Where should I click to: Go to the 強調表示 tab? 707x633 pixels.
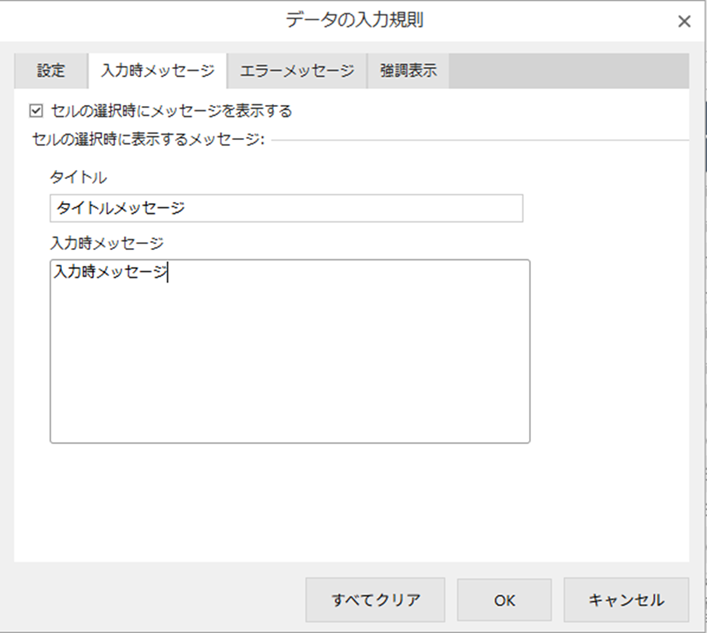point(408,71)
